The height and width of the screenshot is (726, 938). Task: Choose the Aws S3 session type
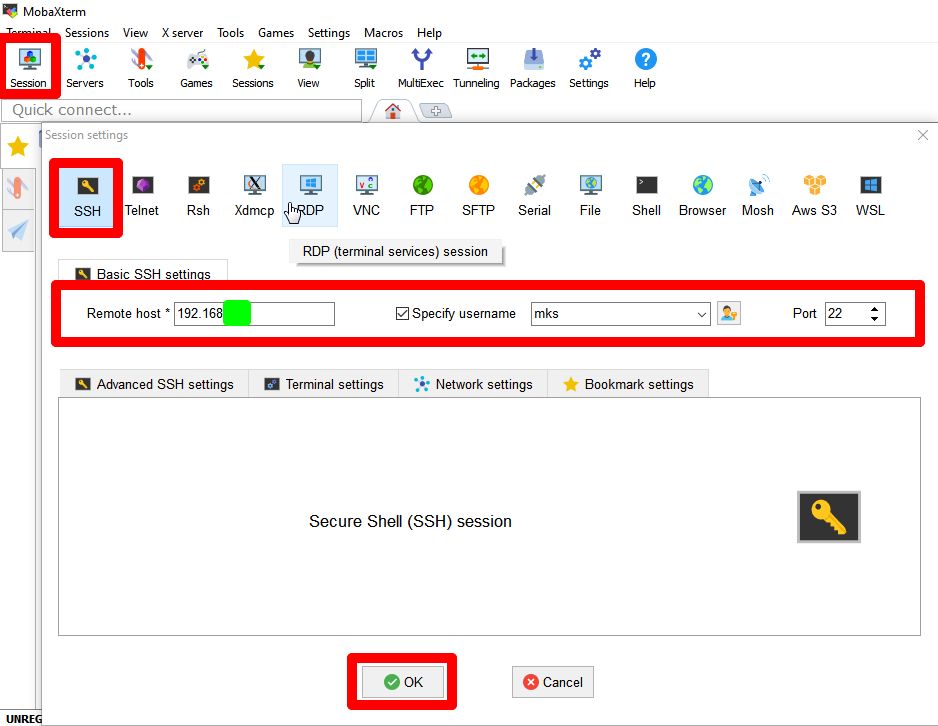pyautogui.click(x=814, y=196)
